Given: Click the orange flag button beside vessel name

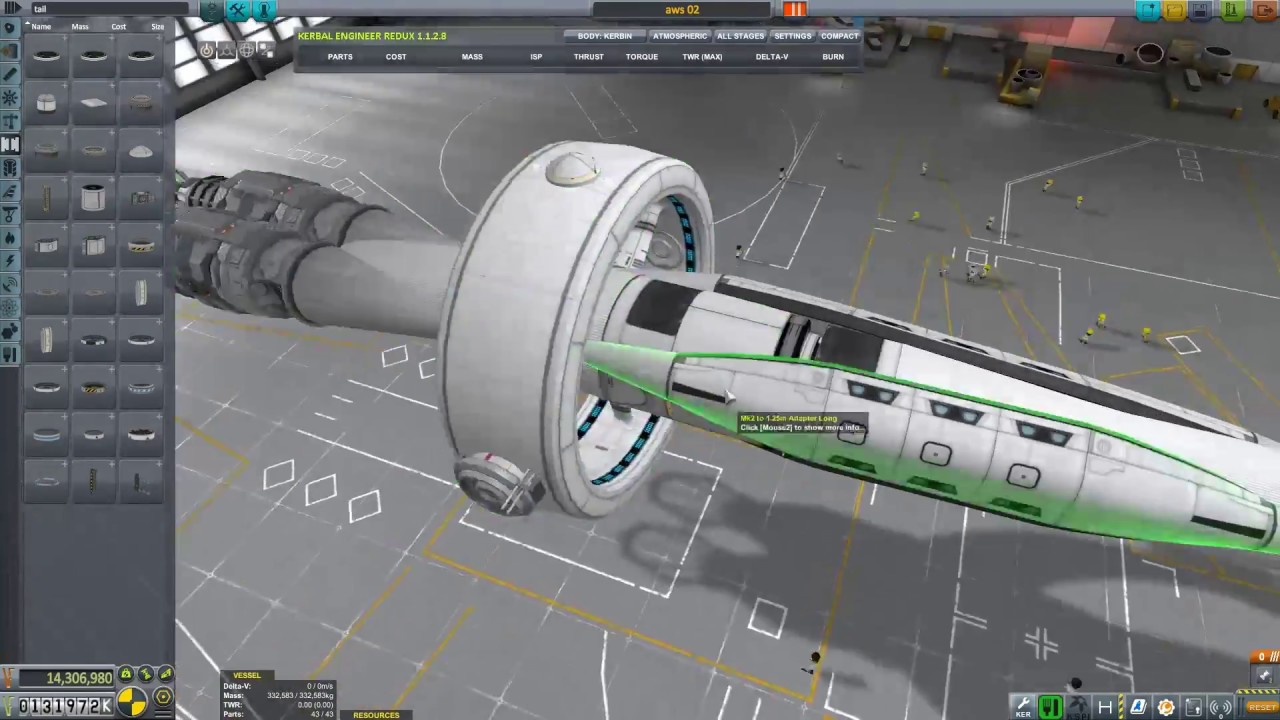Looking at the screenshot, I should [x=795, y=9].
